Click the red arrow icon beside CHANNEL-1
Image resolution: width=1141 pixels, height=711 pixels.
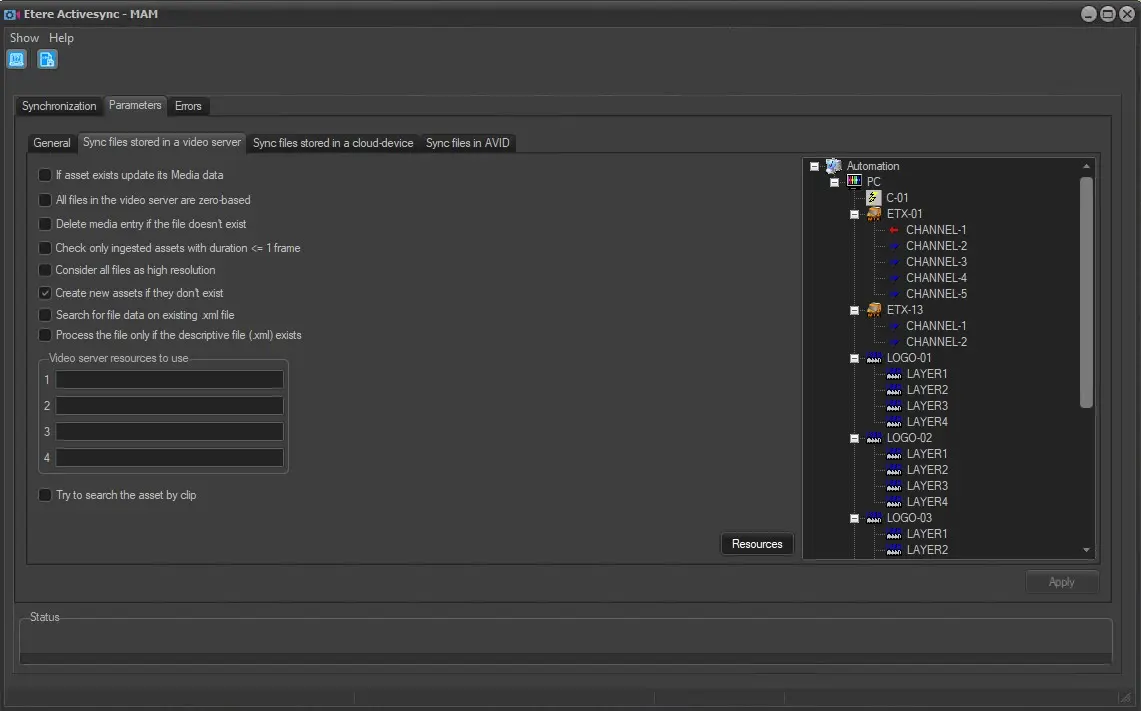[894, 230]
